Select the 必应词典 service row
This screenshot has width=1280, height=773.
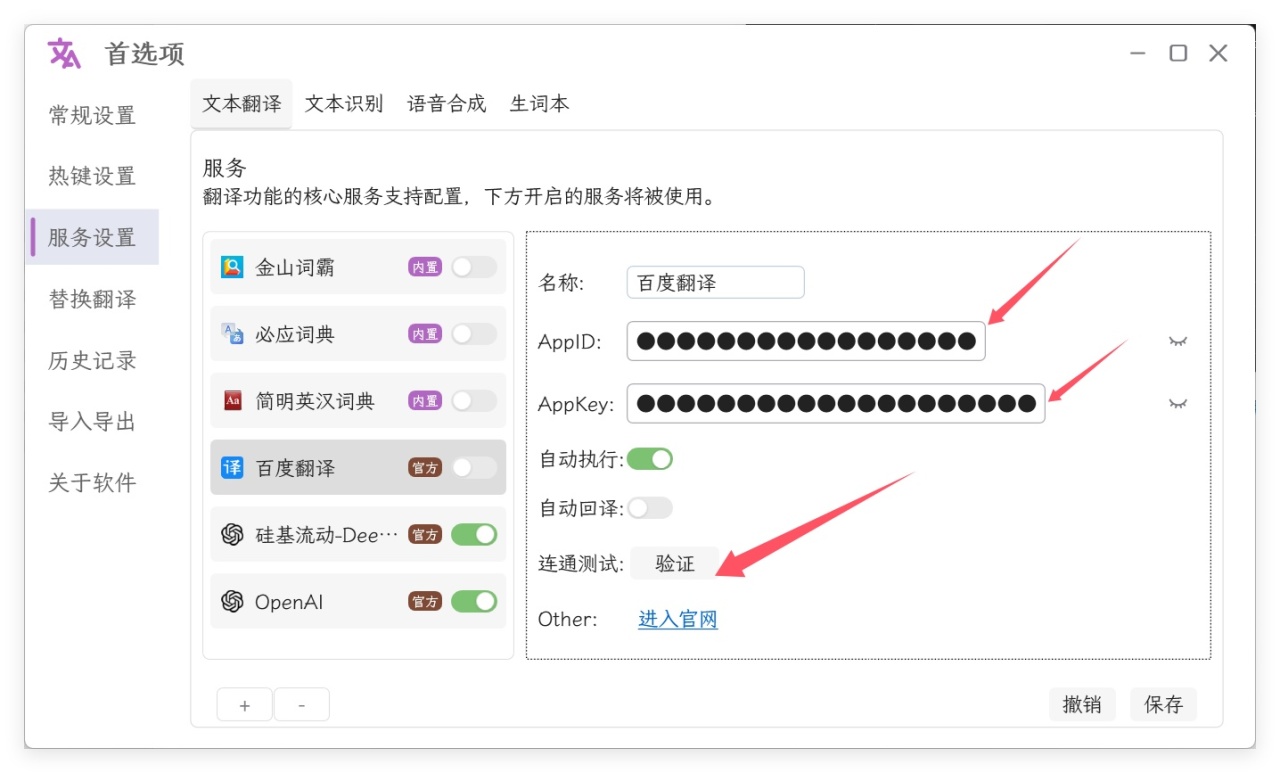[358, 334]
